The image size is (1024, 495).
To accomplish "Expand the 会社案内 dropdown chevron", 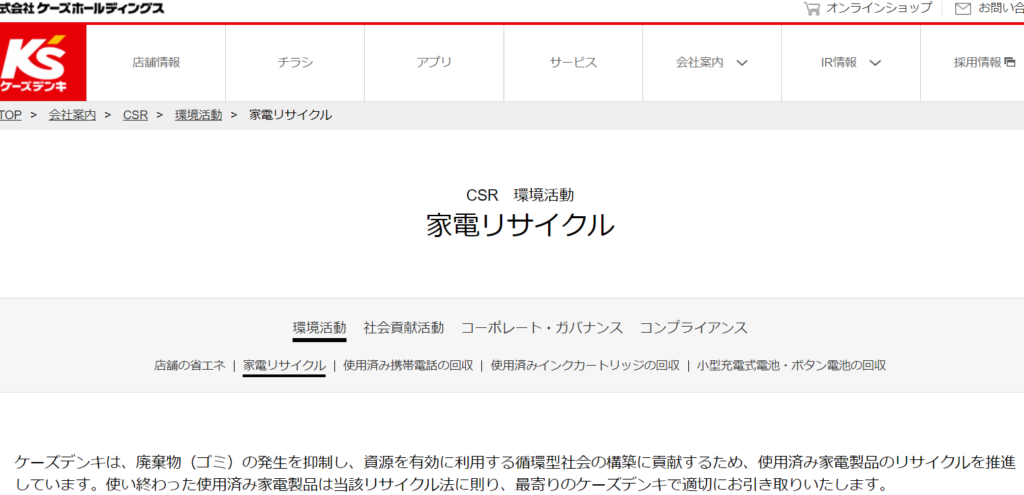I will click(x=741, y=63).
